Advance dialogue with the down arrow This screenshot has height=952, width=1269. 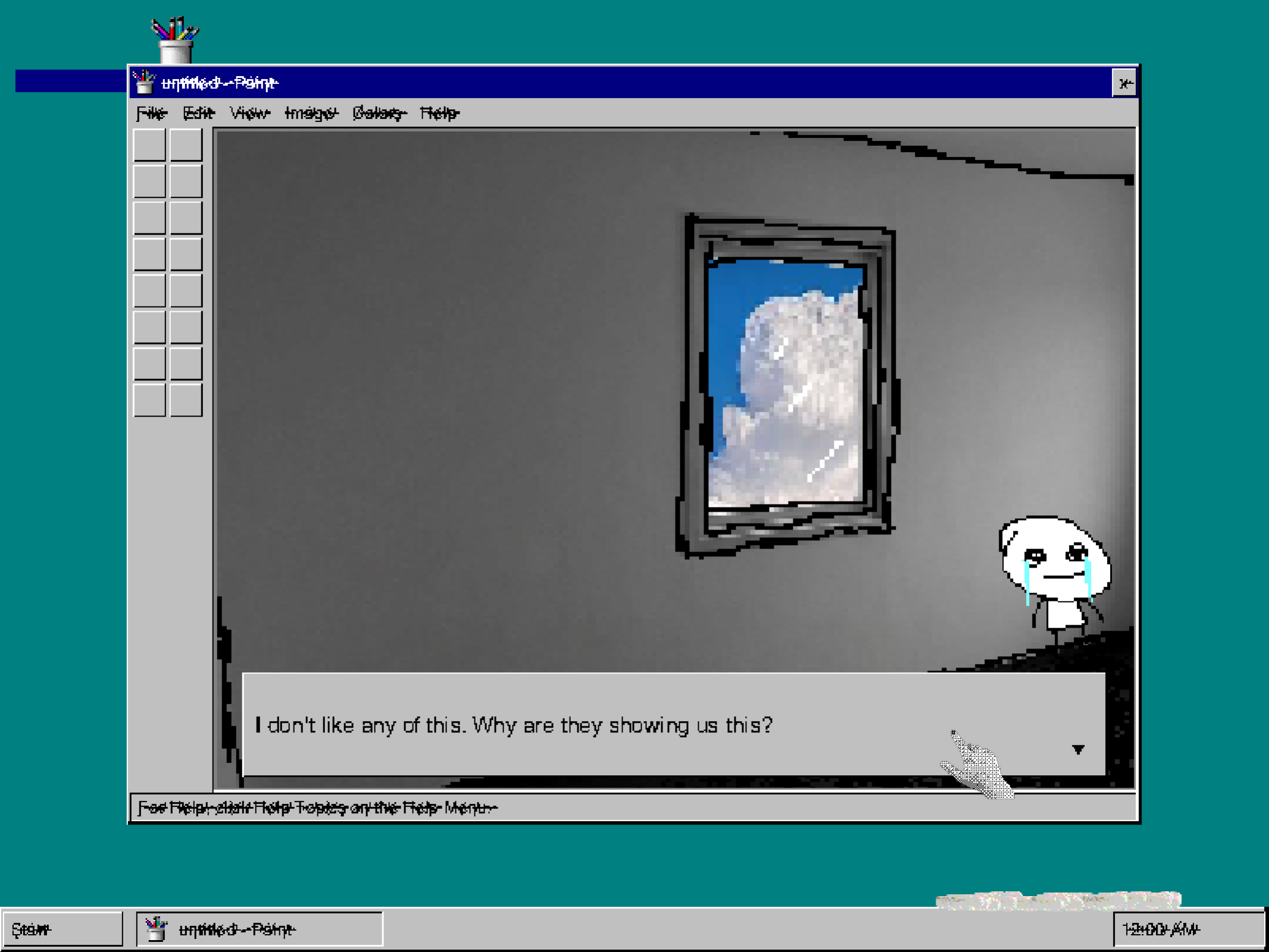1078,750
